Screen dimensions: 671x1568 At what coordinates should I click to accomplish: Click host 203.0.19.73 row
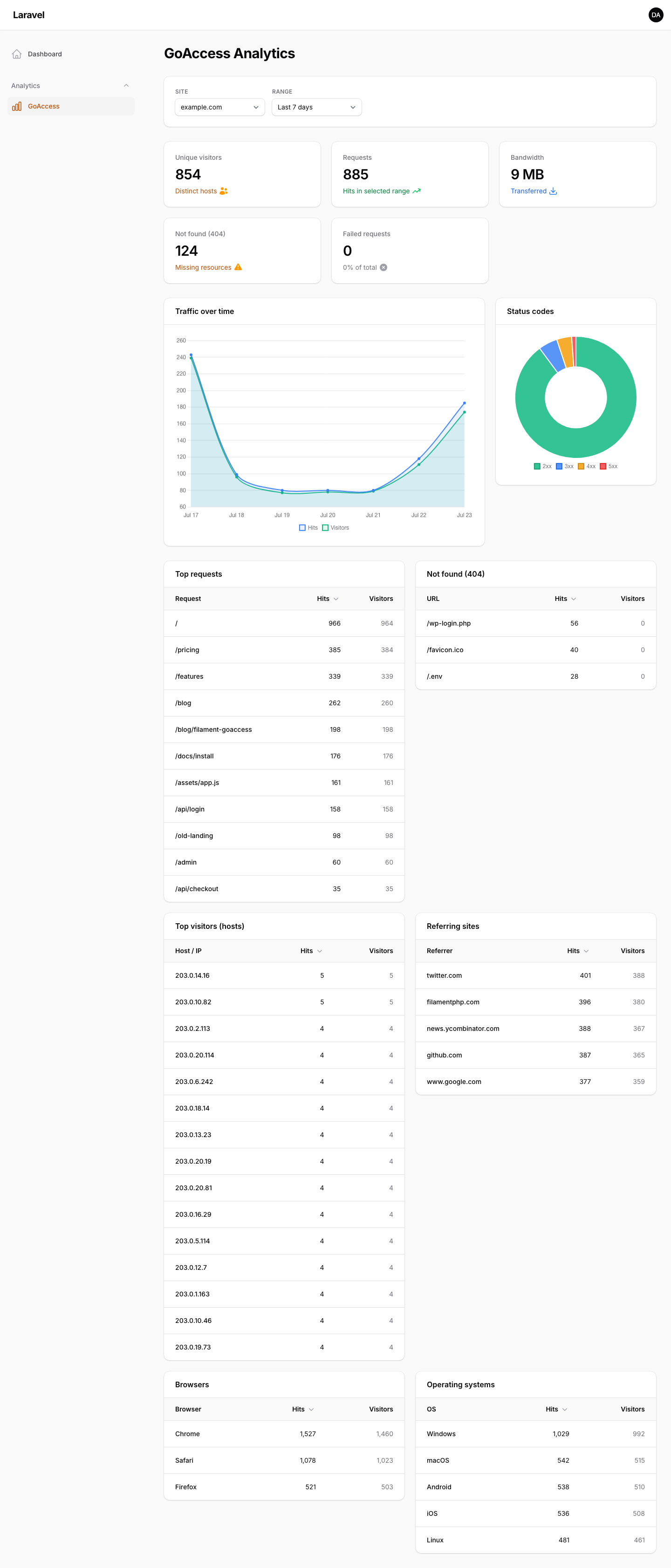pos(284,1347)
